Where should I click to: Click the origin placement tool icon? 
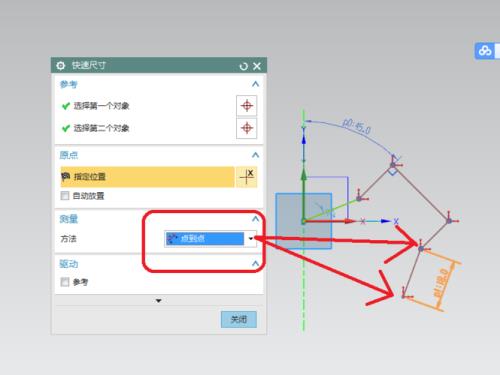(247, 177)
